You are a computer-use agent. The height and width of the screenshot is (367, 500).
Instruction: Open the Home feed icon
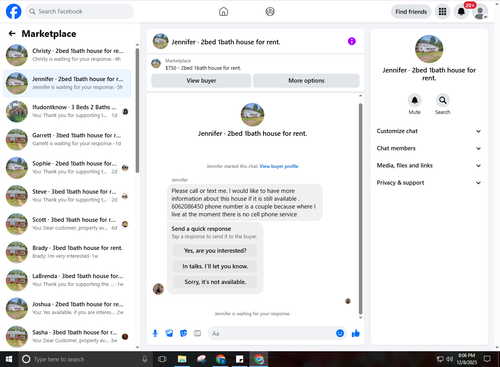[223, 12]
